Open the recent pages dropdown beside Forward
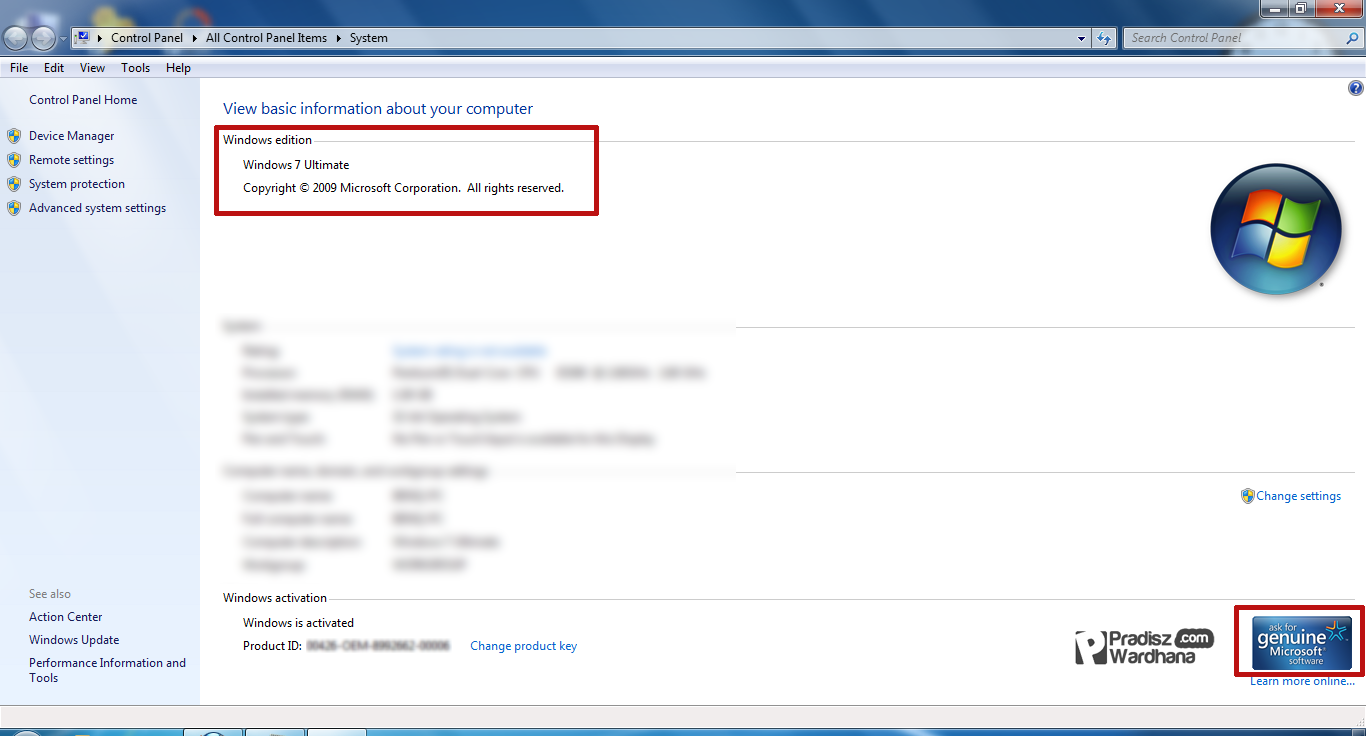Screen dimensions: 1366x736 (63, 39)
